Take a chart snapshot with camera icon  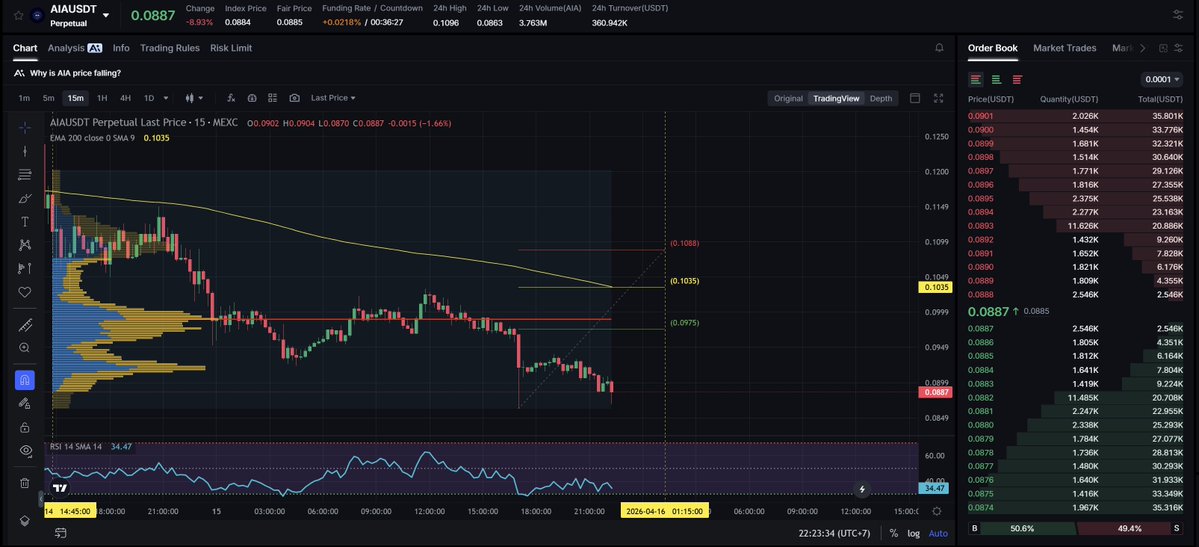(x=294, y=98)
